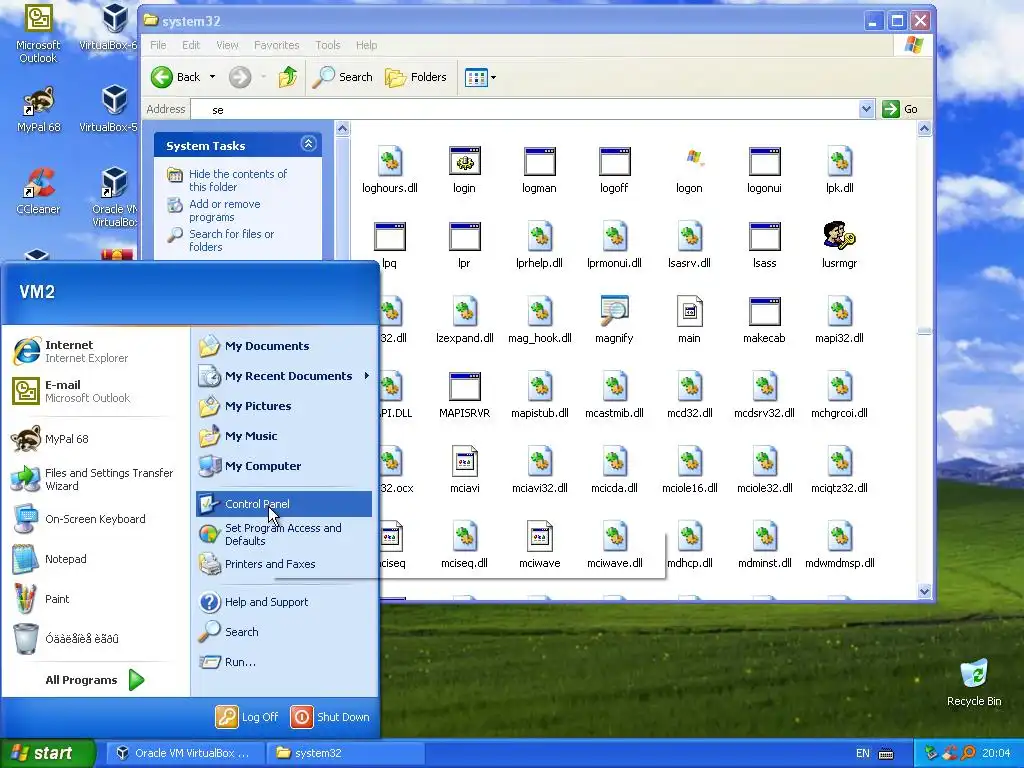Open Printers and Faxes

point(283,564)
